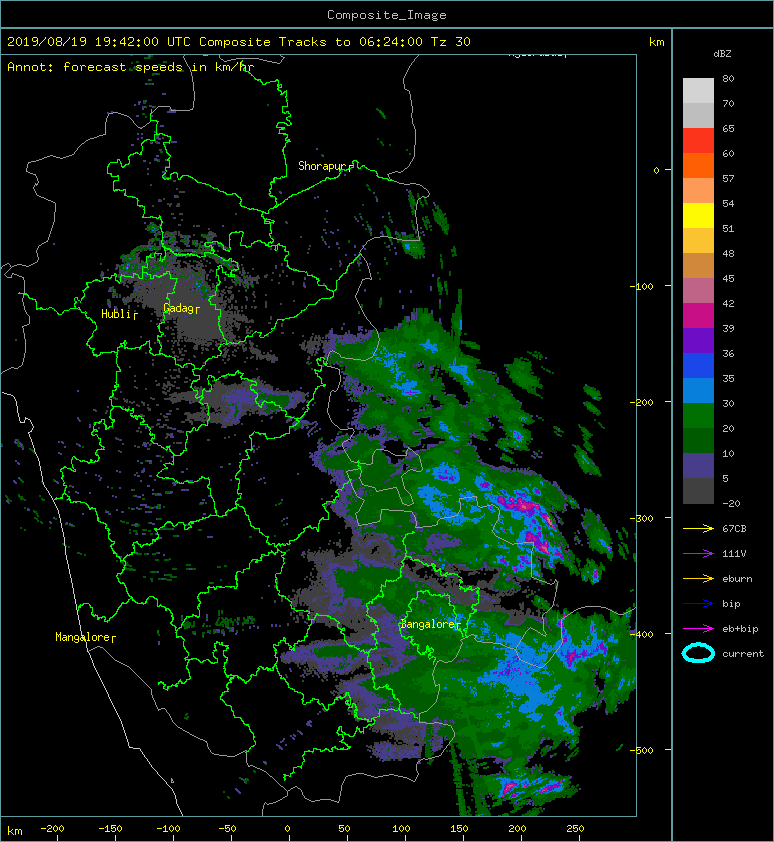Pick the dark gray swatch between 5 and -20 dBZ

(x=698, y=490)
